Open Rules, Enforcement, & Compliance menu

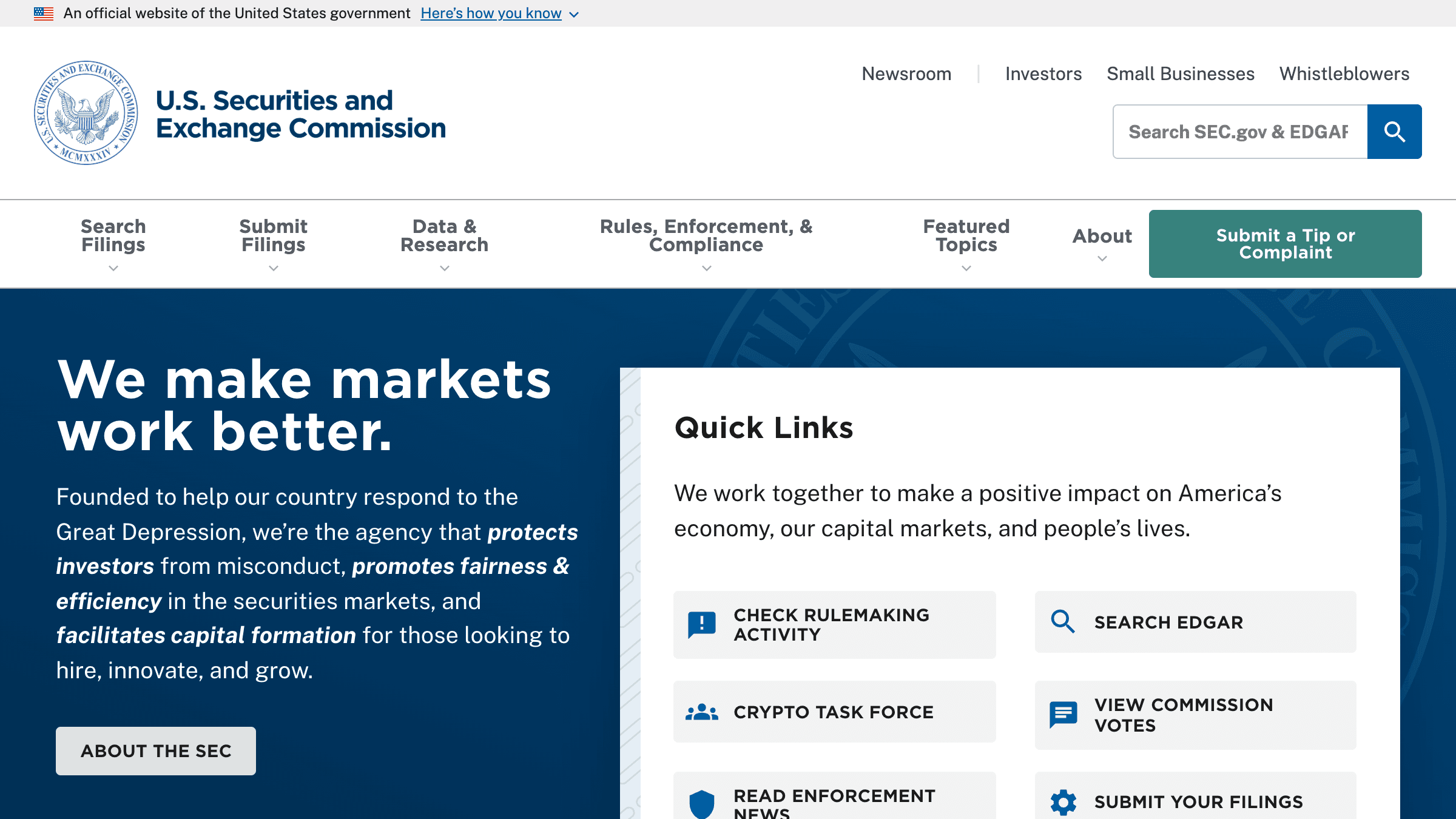coord(706,244)
